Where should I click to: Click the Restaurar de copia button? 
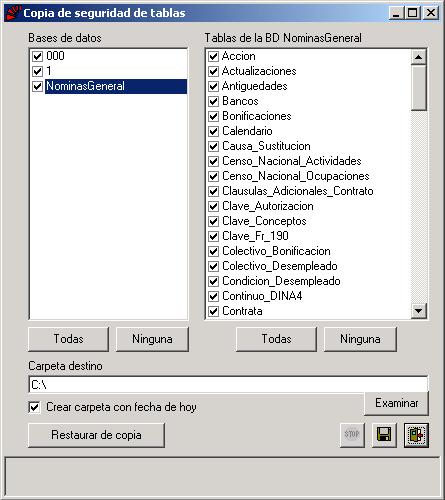pos(96,435)
